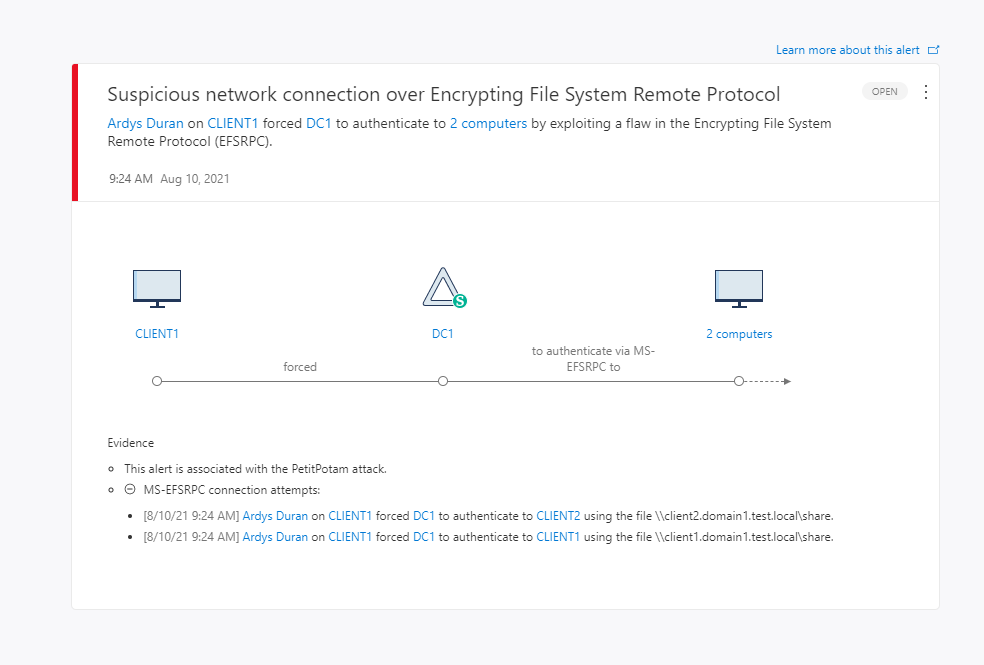984x665 pixels.
Task: Collapse the MS-EFSRPC connection attempts list
Action: pyautogui.click(x=130, y=489)
